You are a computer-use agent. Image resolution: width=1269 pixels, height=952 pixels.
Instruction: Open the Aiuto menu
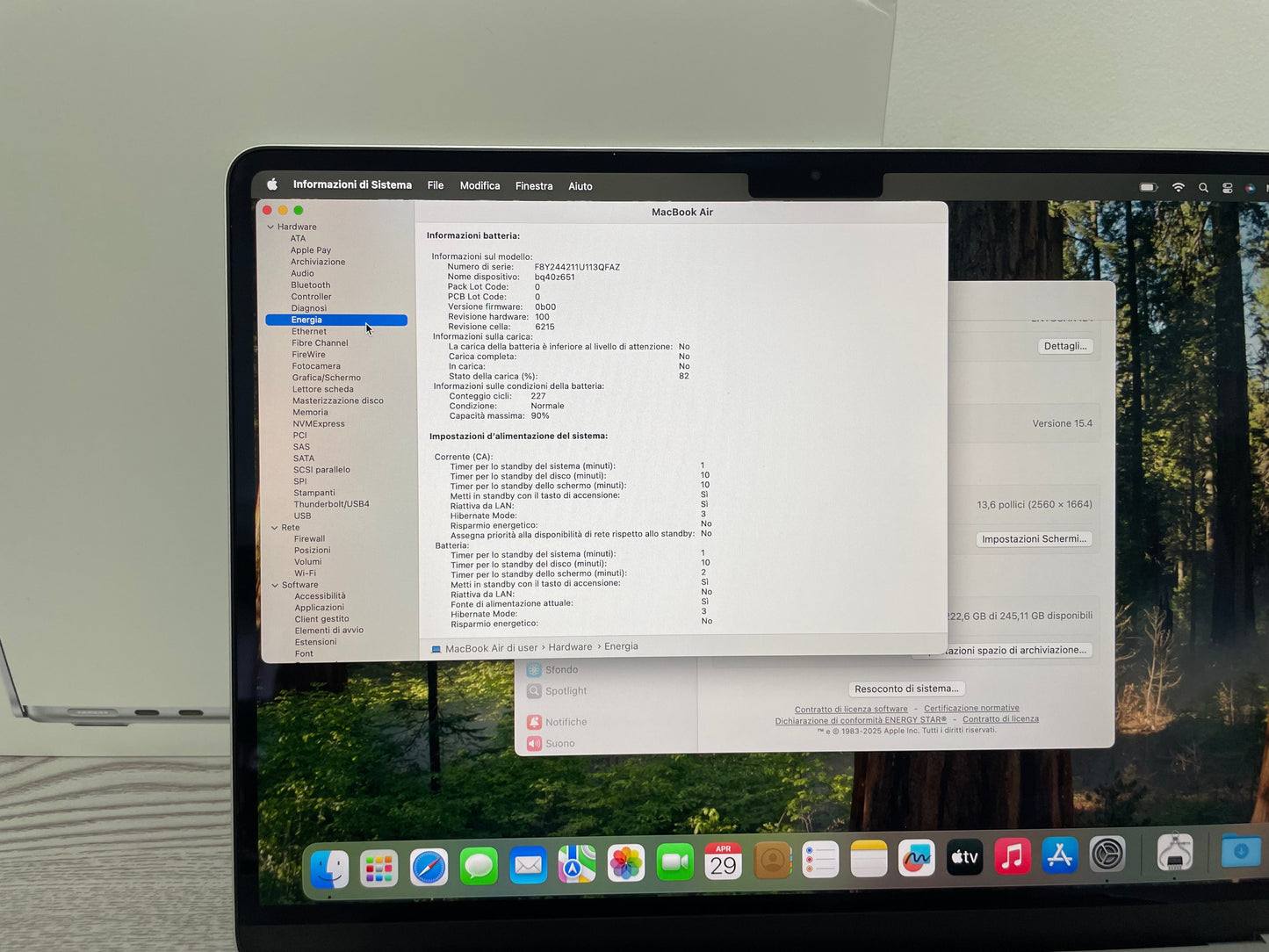(580, 186)
